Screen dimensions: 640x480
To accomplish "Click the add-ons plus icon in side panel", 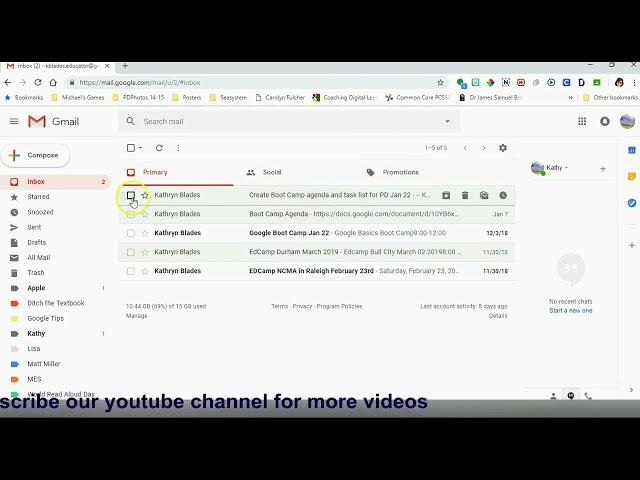I will (x=631, y=245).
